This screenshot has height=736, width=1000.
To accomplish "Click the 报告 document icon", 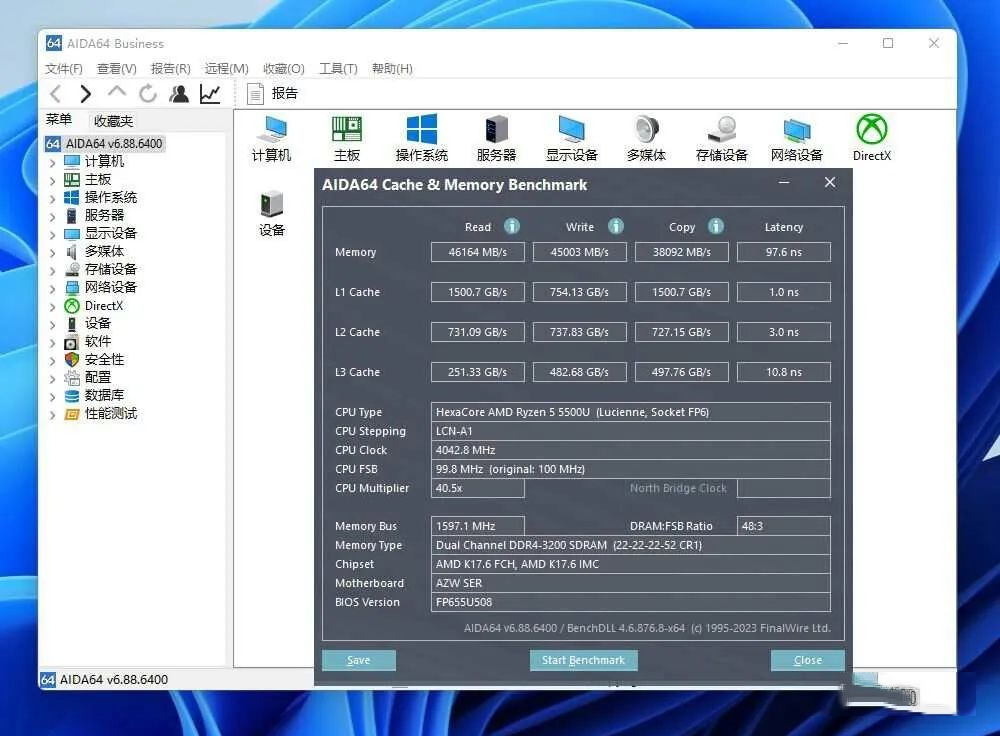I will [256, 94].
